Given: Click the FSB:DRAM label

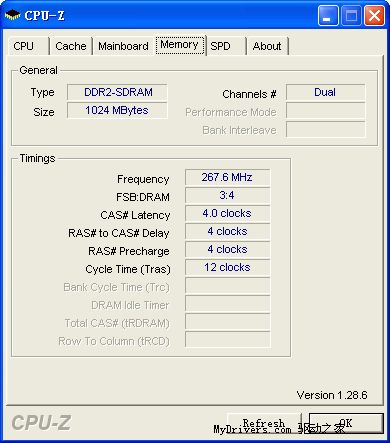Looking at the screenshot, I should pyautogui.click(x=143, y=197).
